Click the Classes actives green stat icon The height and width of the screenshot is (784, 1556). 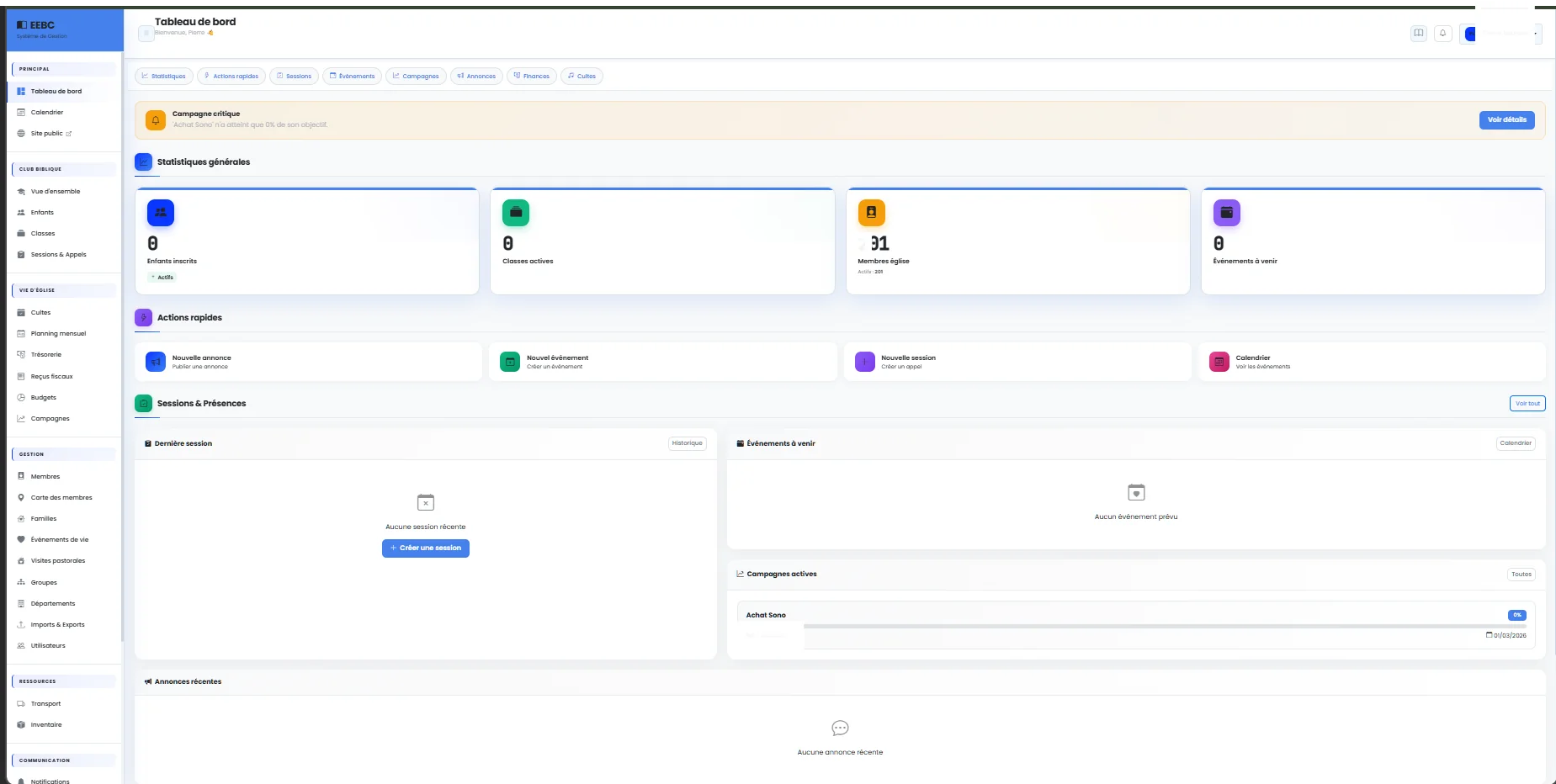pyautogui.click(x=516, y=213)
